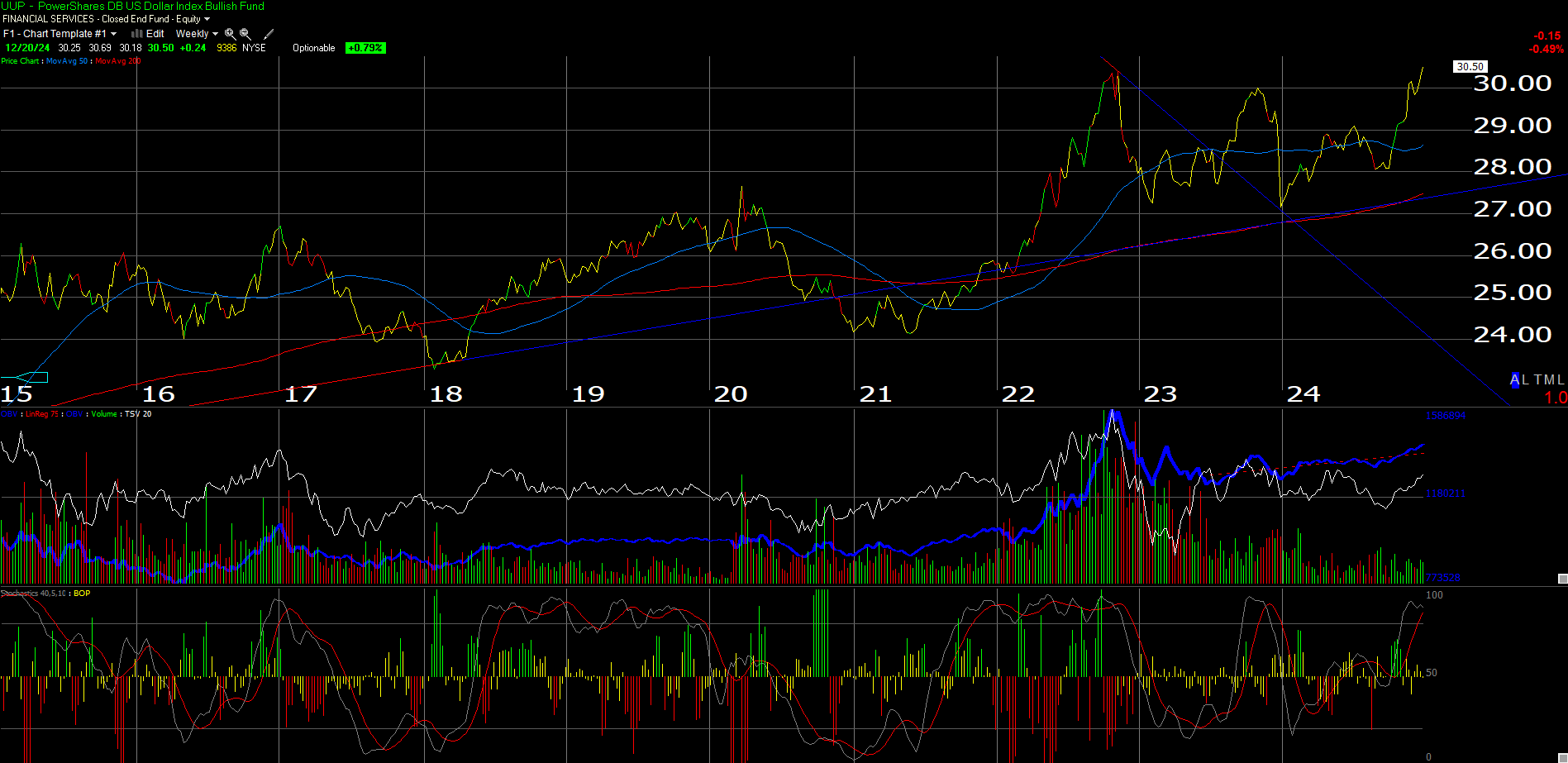Click the year 24 marker on time axis

(1303, 394)
